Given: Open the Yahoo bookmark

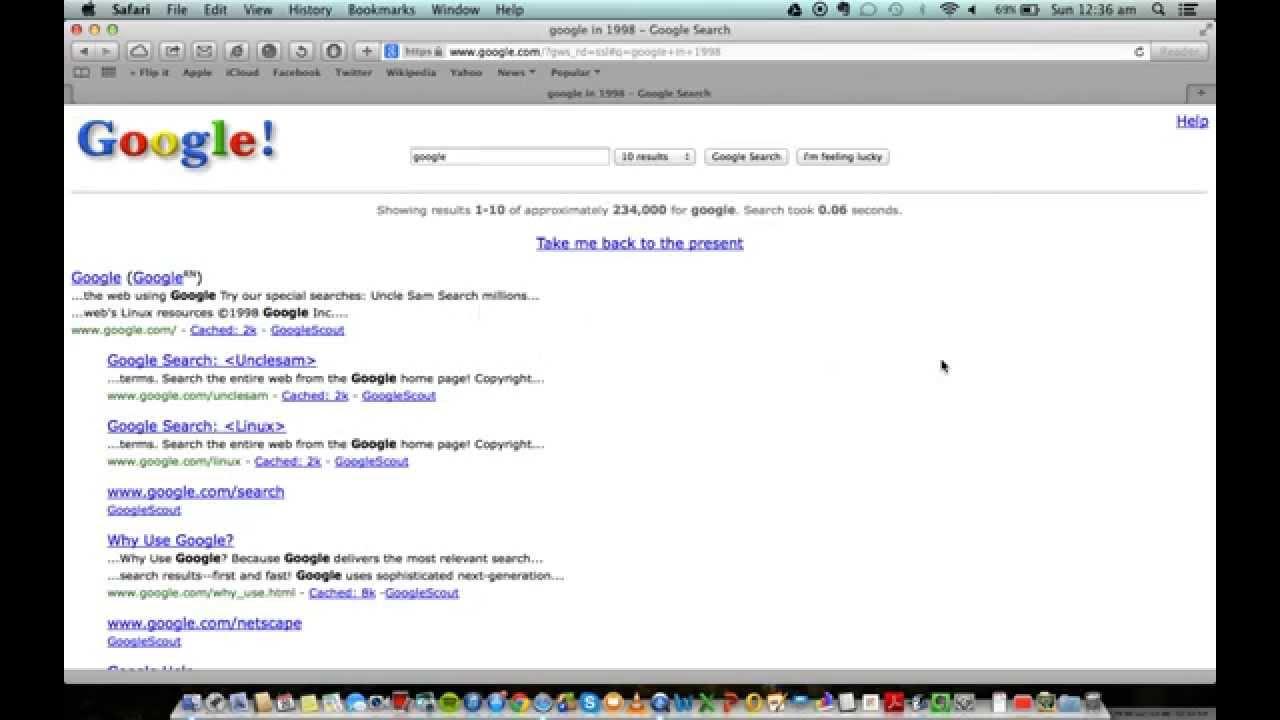Looking at the screenshot, I should coord(466,73).
